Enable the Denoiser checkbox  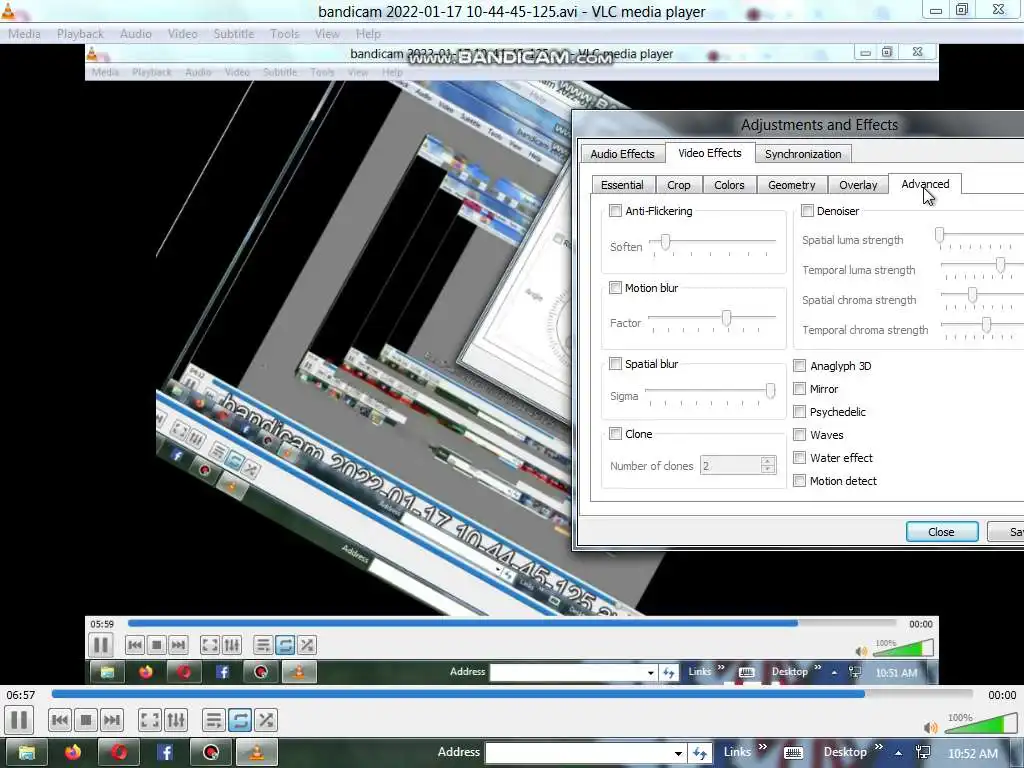[x=807, y=210]
